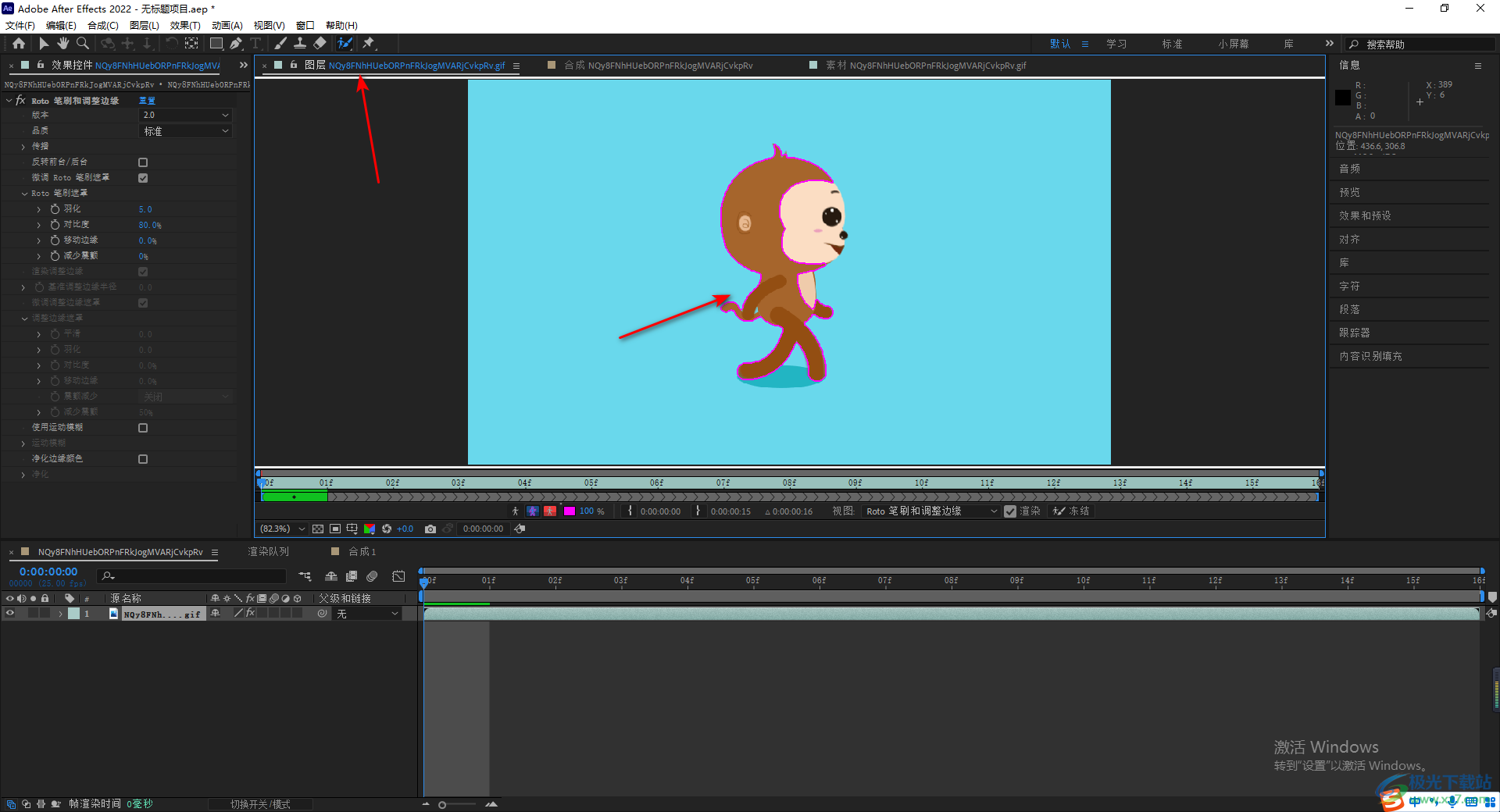The image size is (1500, 812).
Task: Enable the 净化边缘颜色 checkbox
Action: 143,459
